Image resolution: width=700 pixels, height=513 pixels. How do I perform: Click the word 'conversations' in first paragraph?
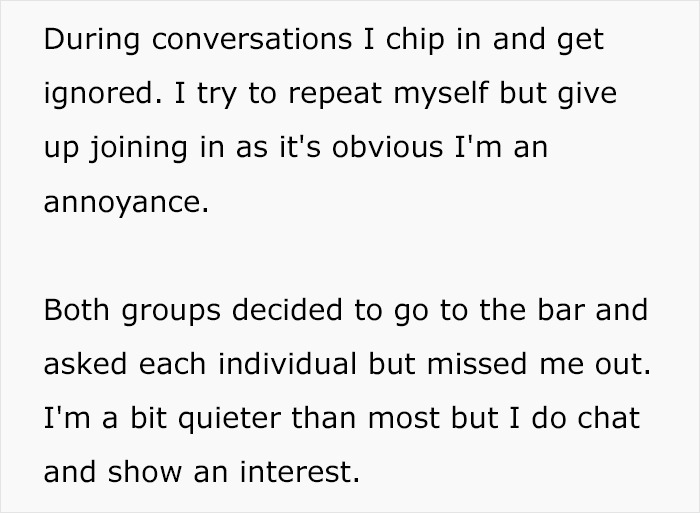click(252, 39)
